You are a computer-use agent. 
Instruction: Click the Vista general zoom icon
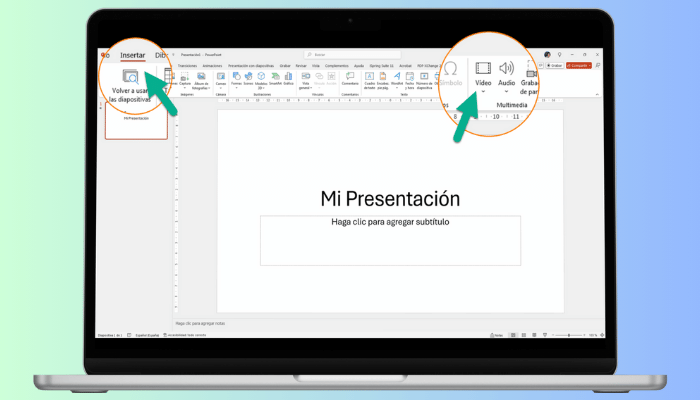(x=305, y=76)
